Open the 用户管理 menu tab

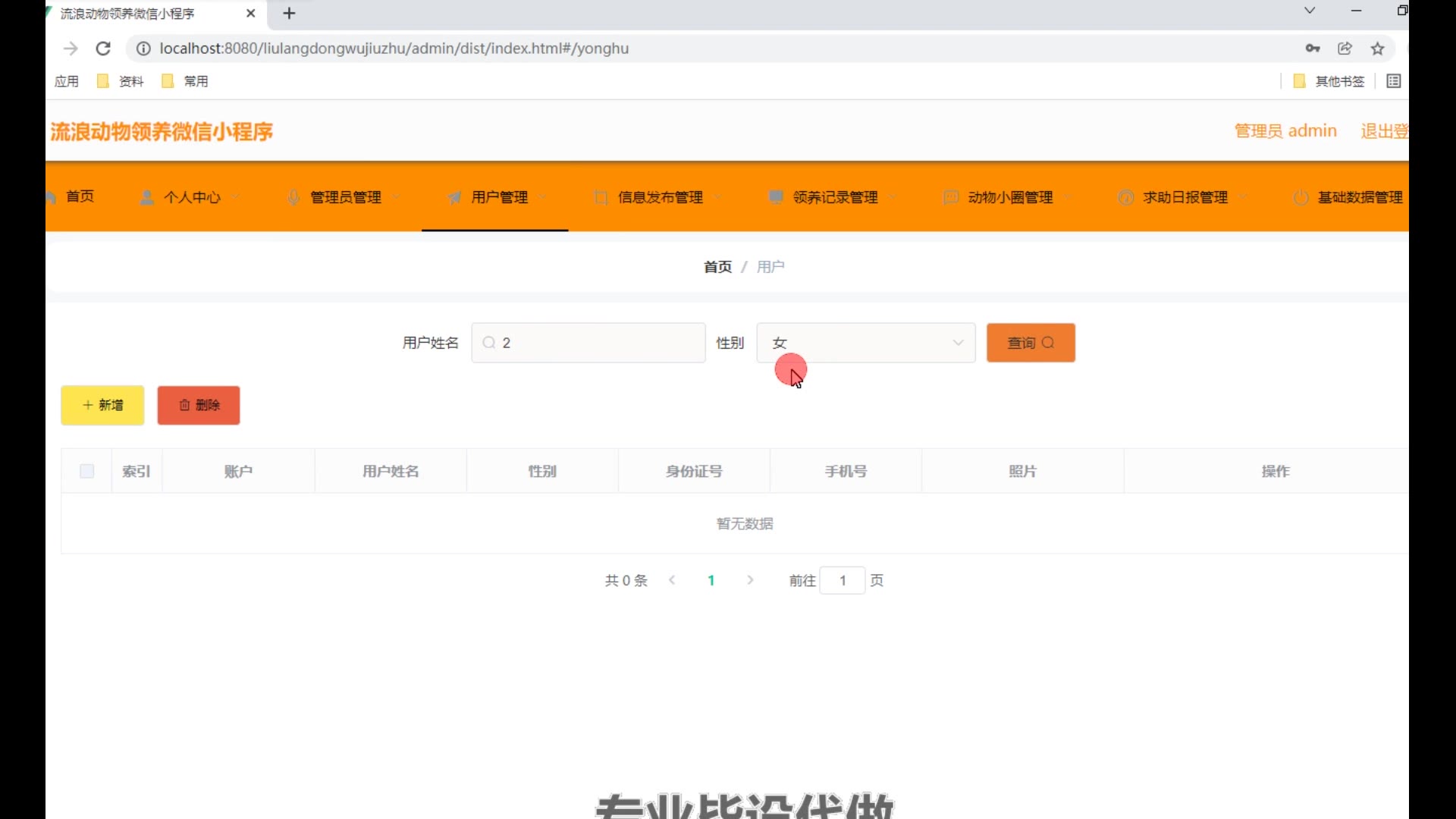click(498, 197)
